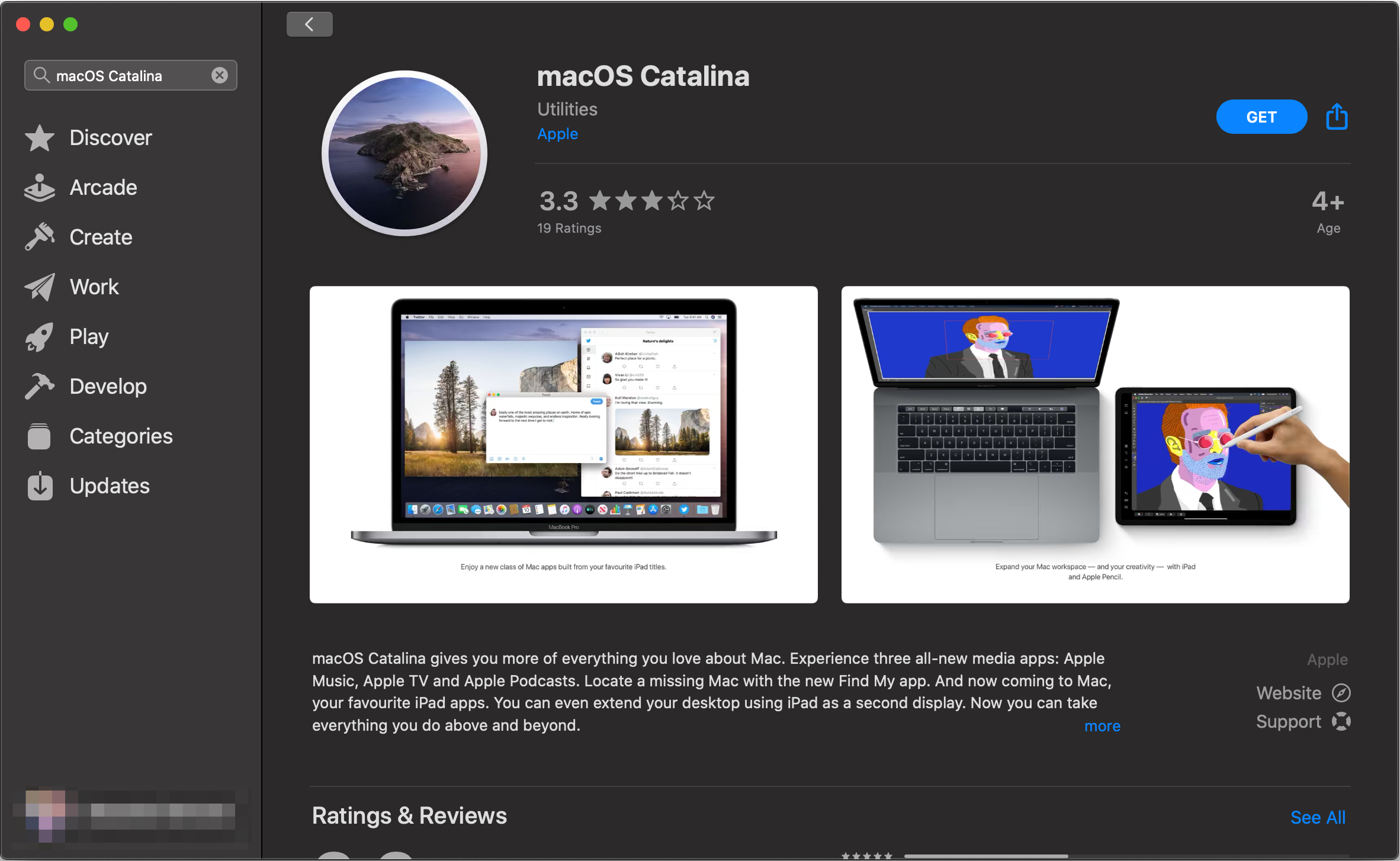The height and width of the screenshot is (861, 1400).
Task: Select the Play rocket icon
Action: pos(40,337)
